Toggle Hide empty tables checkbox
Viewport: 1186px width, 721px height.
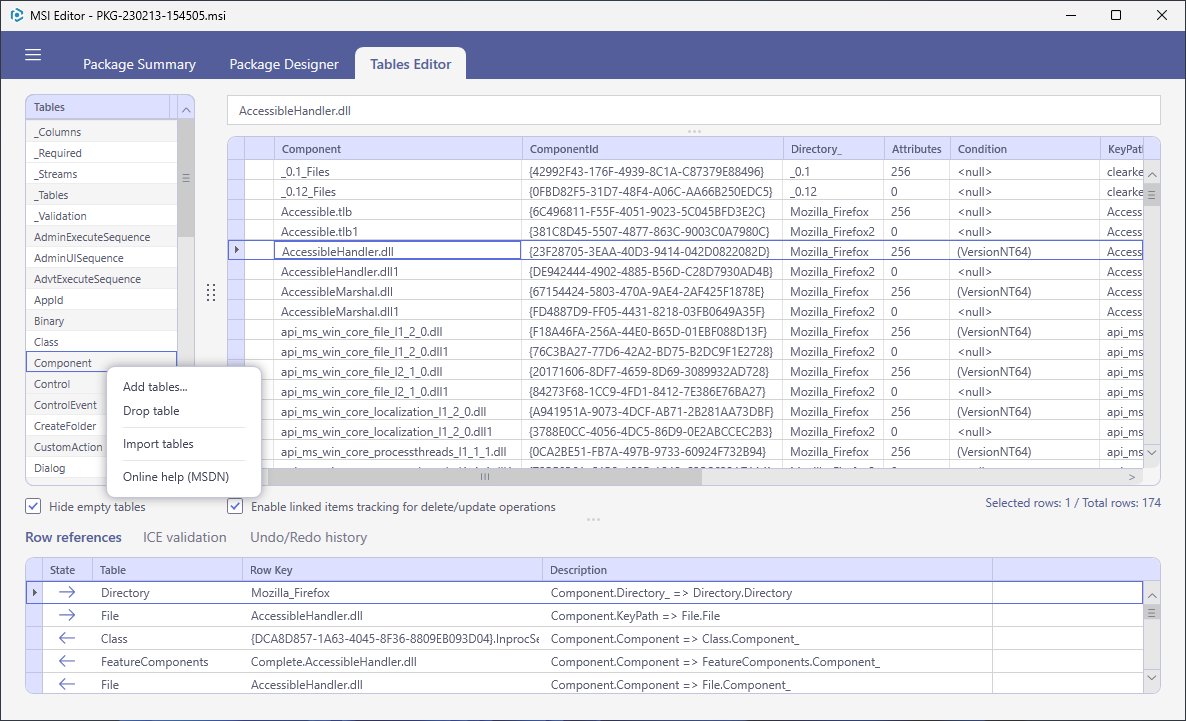pyautogui.click(x=33, y=506)
